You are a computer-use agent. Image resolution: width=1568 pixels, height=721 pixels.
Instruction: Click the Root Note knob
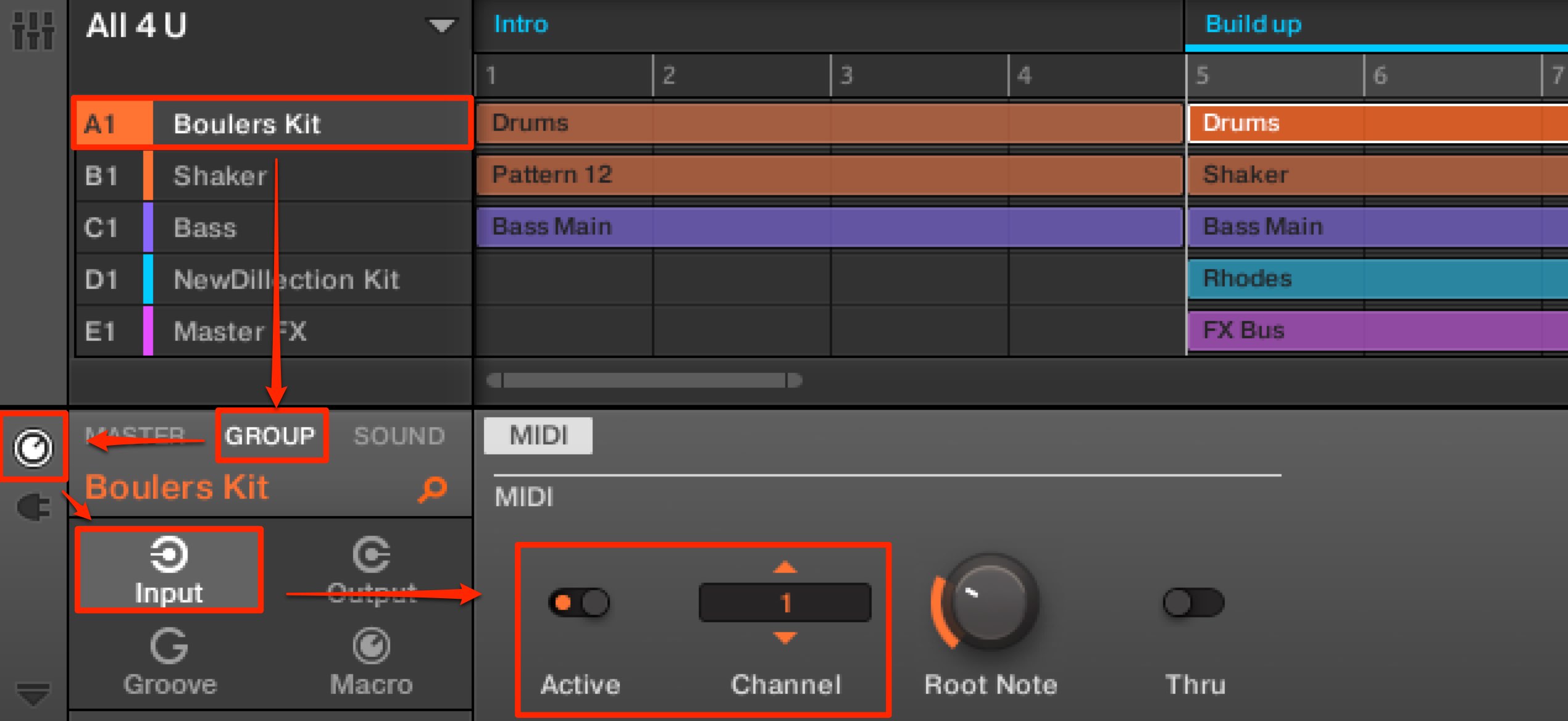point(990,601)
